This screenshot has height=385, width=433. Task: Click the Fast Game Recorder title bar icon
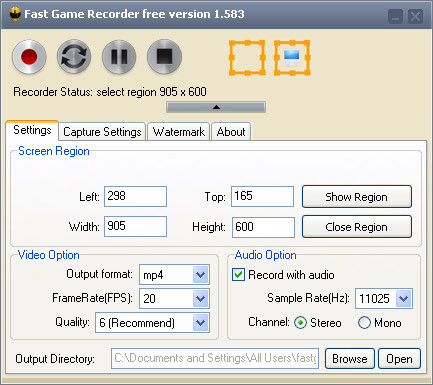[15, 14]
